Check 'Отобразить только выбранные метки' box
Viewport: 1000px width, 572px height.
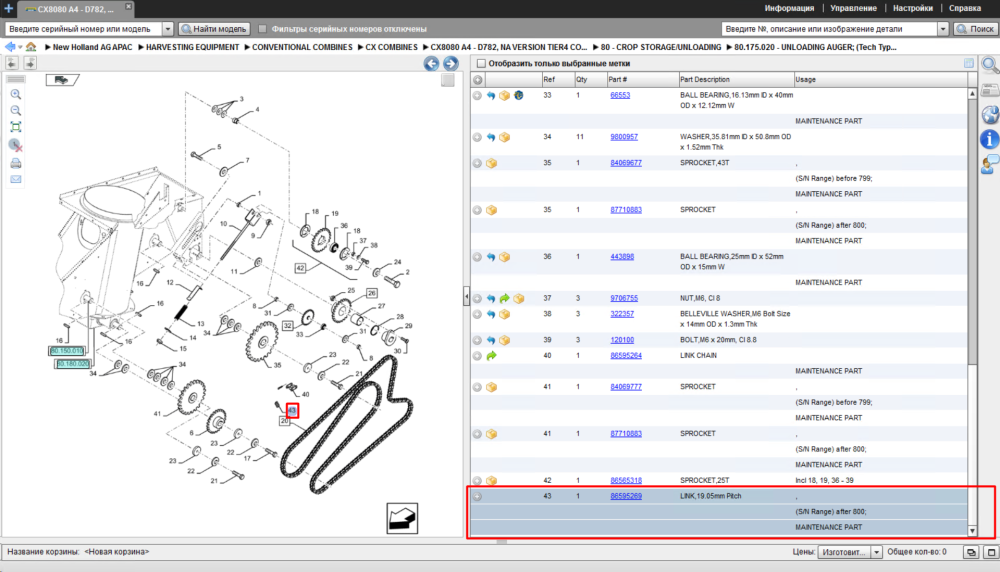pyautogui.click(x=482, y=63)
